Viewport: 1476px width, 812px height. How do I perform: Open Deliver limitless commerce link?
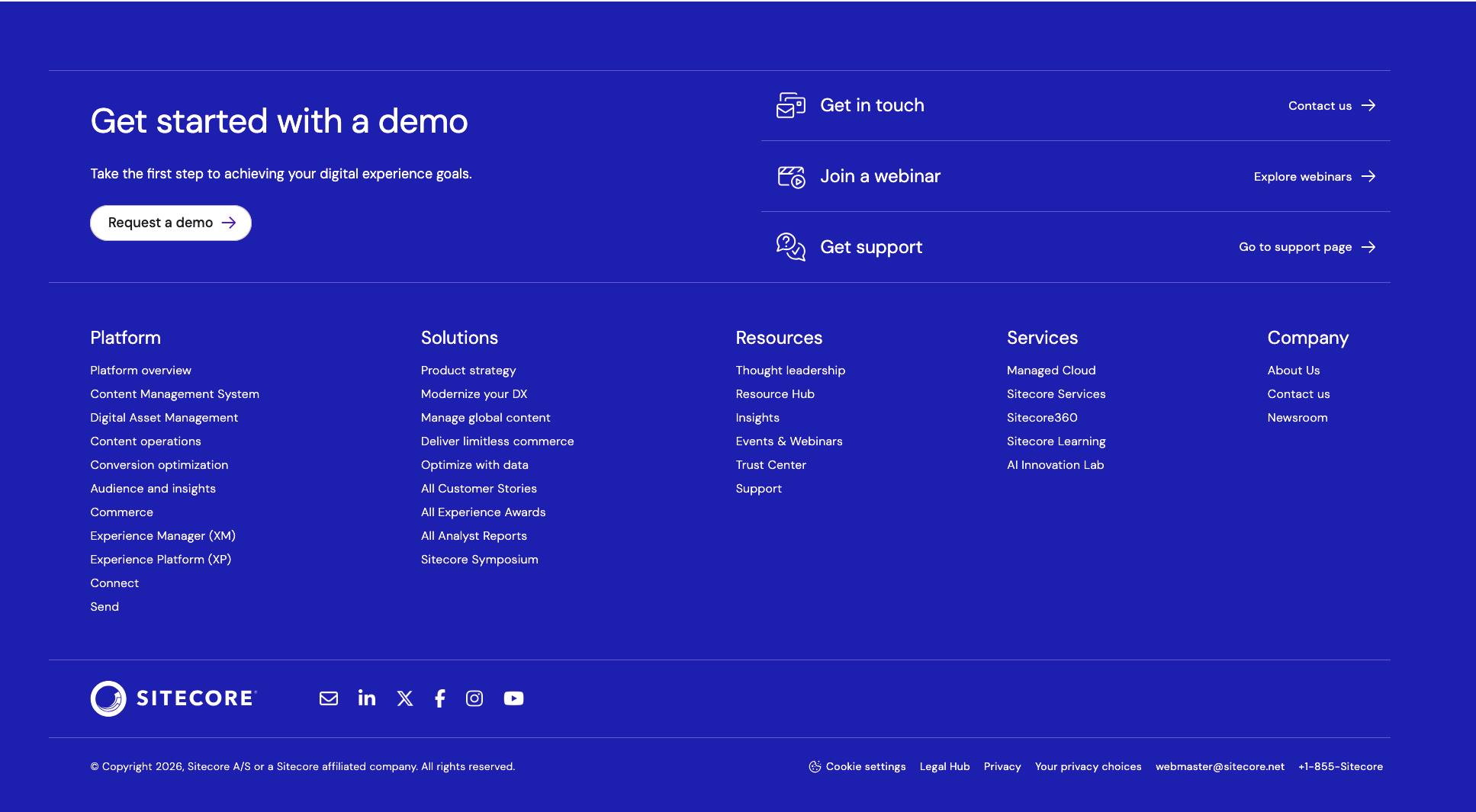tap(497, 441)
